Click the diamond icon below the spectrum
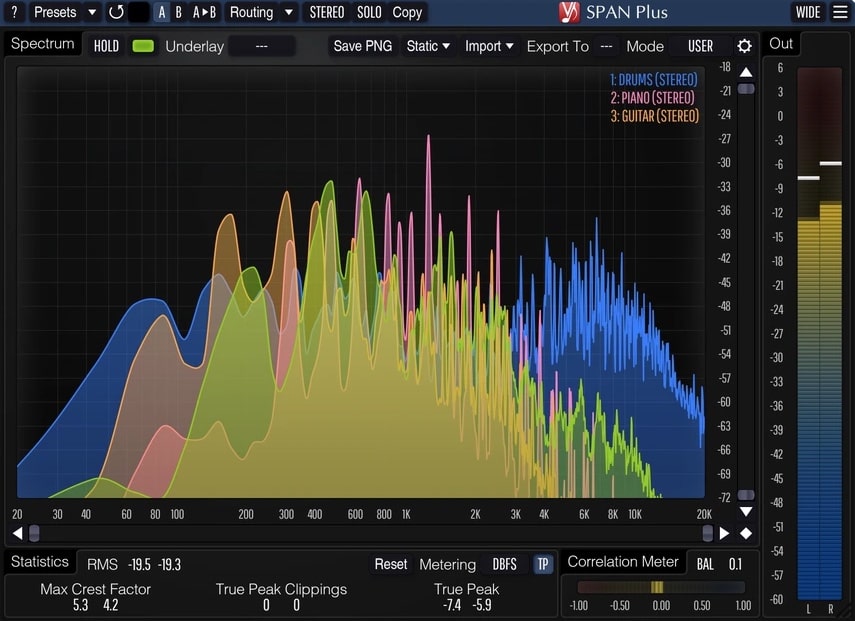The image size is (855, 621). [746, 533]
